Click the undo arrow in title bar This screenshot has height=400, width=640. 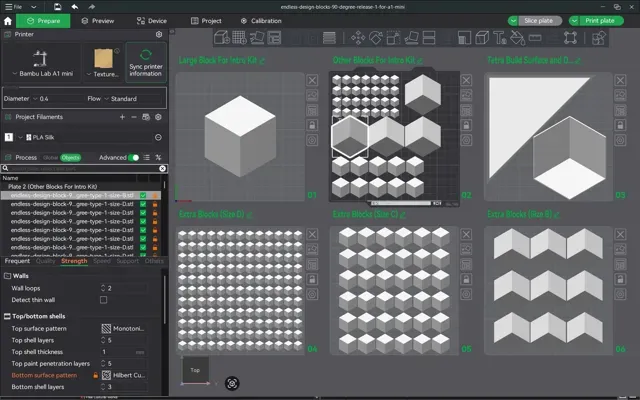(x=75, y=7)
